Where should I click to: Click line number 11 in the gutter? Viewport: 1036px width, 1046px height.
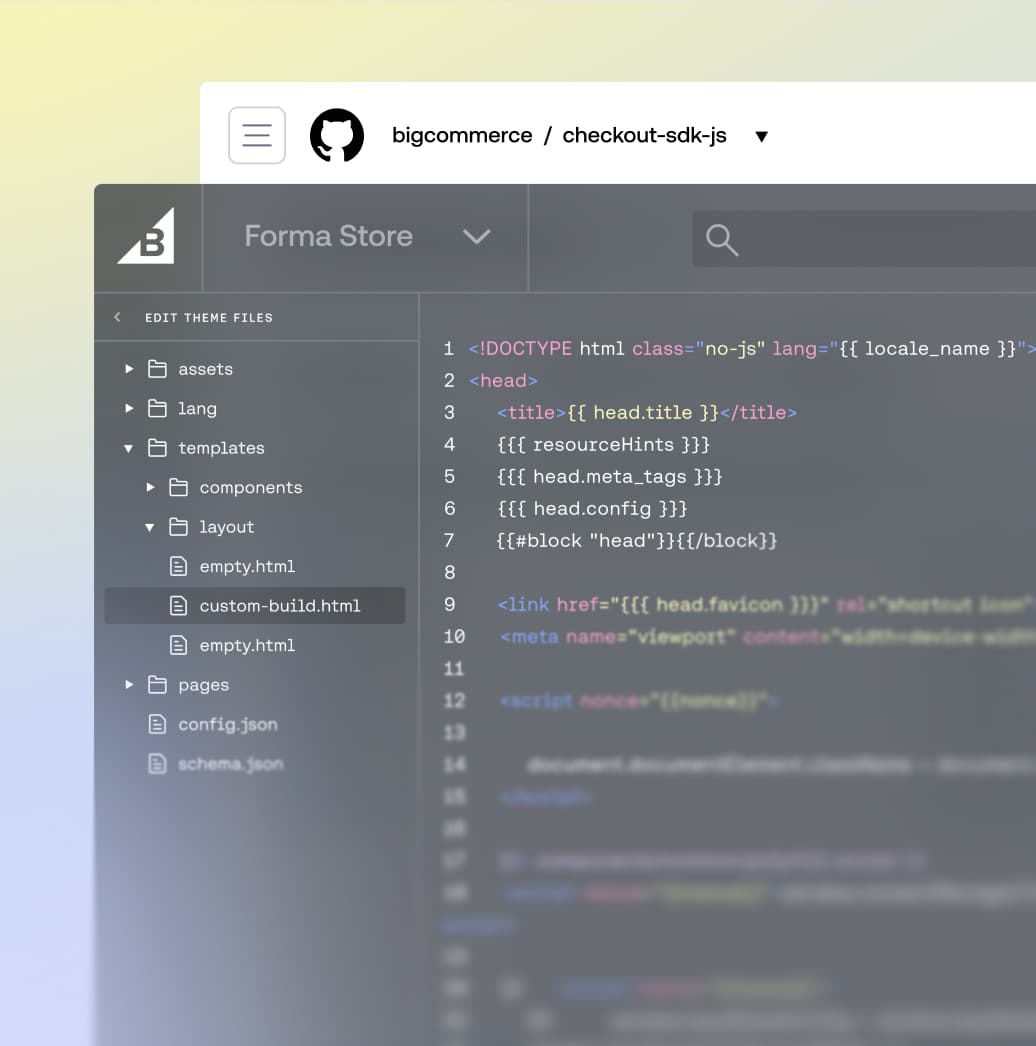(454, 668)
